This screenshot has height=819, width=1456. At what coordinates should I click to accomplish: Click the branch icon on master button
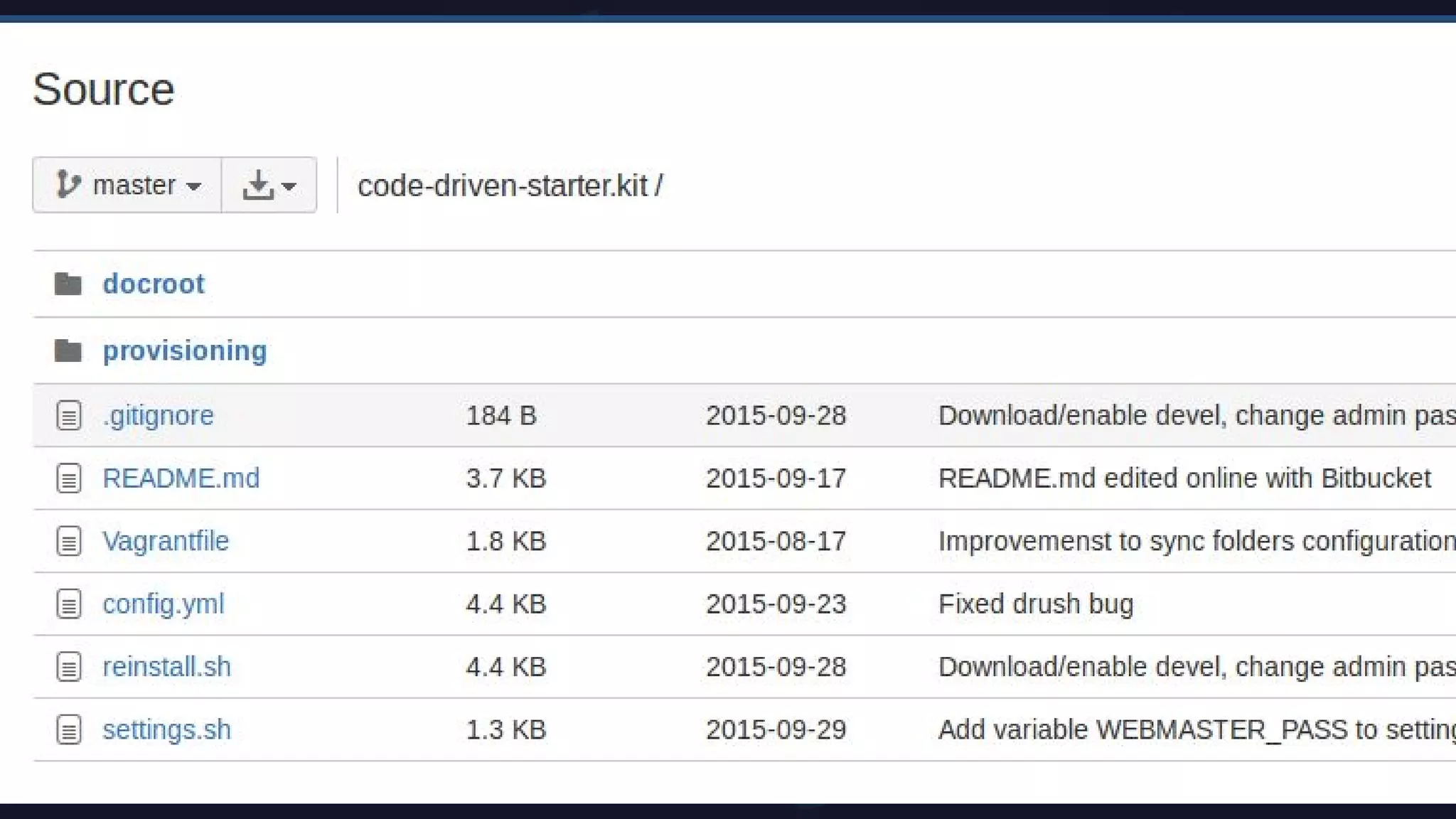(x=68, y=185)
